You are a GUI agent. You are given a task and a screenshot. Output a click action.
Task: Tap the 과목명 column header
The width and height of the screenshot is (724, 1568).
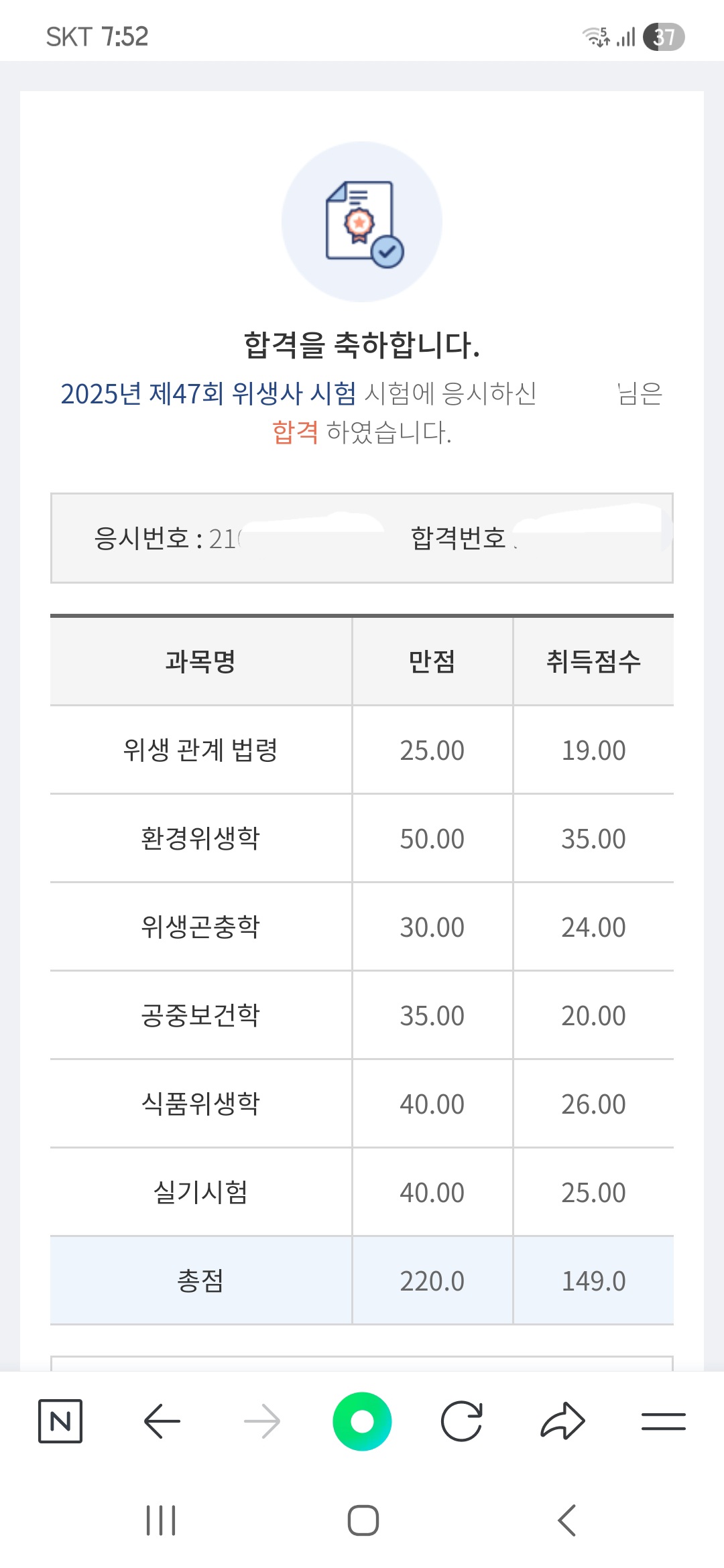(200, 661)
